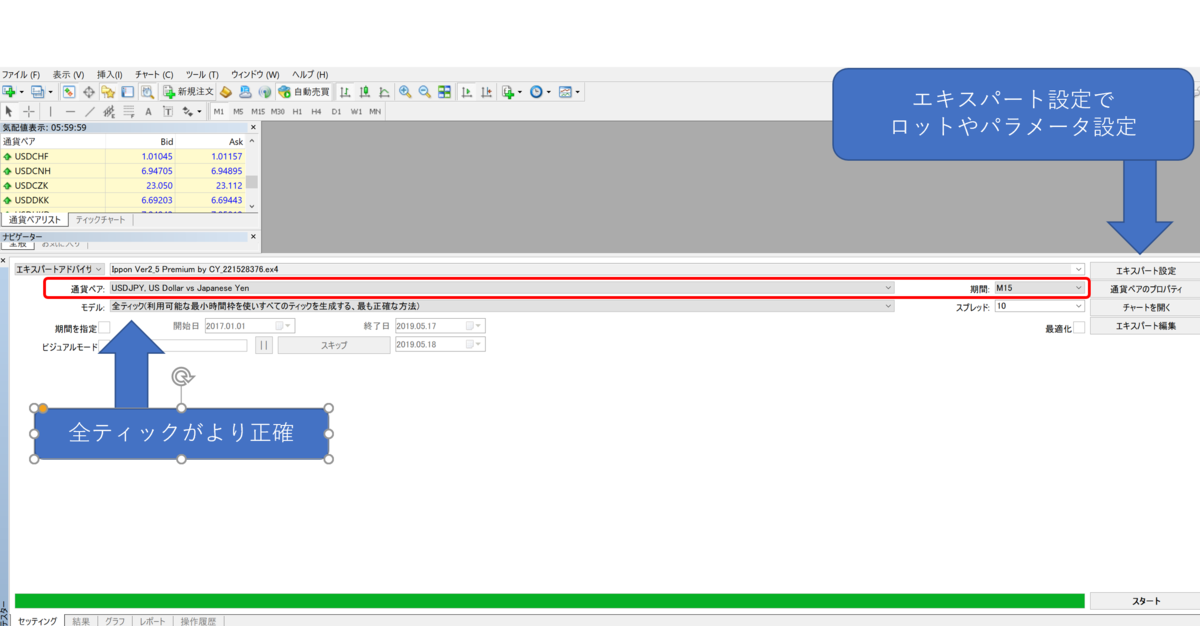
Task: Toggle the AutoTrading (自動売買) button
Action: coord(304,92)
